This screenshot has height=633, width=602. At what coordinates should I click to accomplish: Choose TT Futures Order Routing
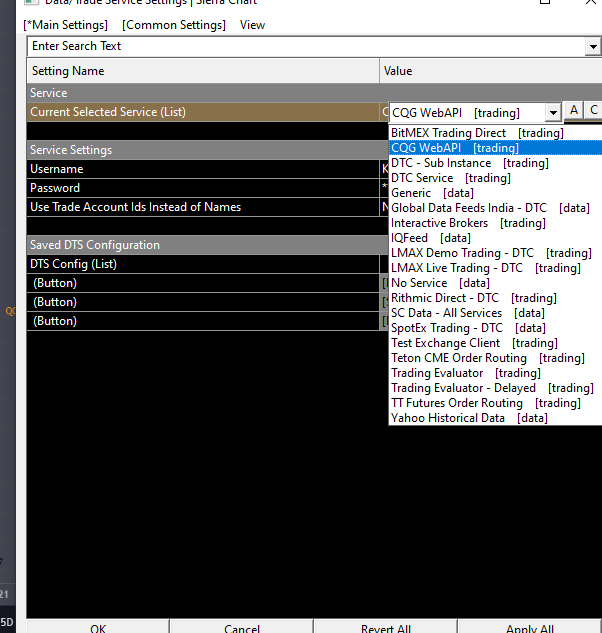pos(495,403)
